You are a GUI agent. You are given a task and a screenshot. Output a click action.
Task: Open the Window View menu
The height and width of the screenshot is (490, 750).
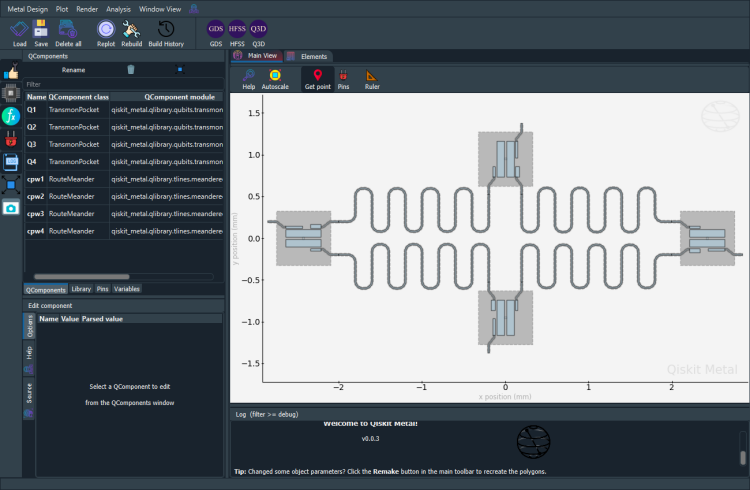coord(160,9)
